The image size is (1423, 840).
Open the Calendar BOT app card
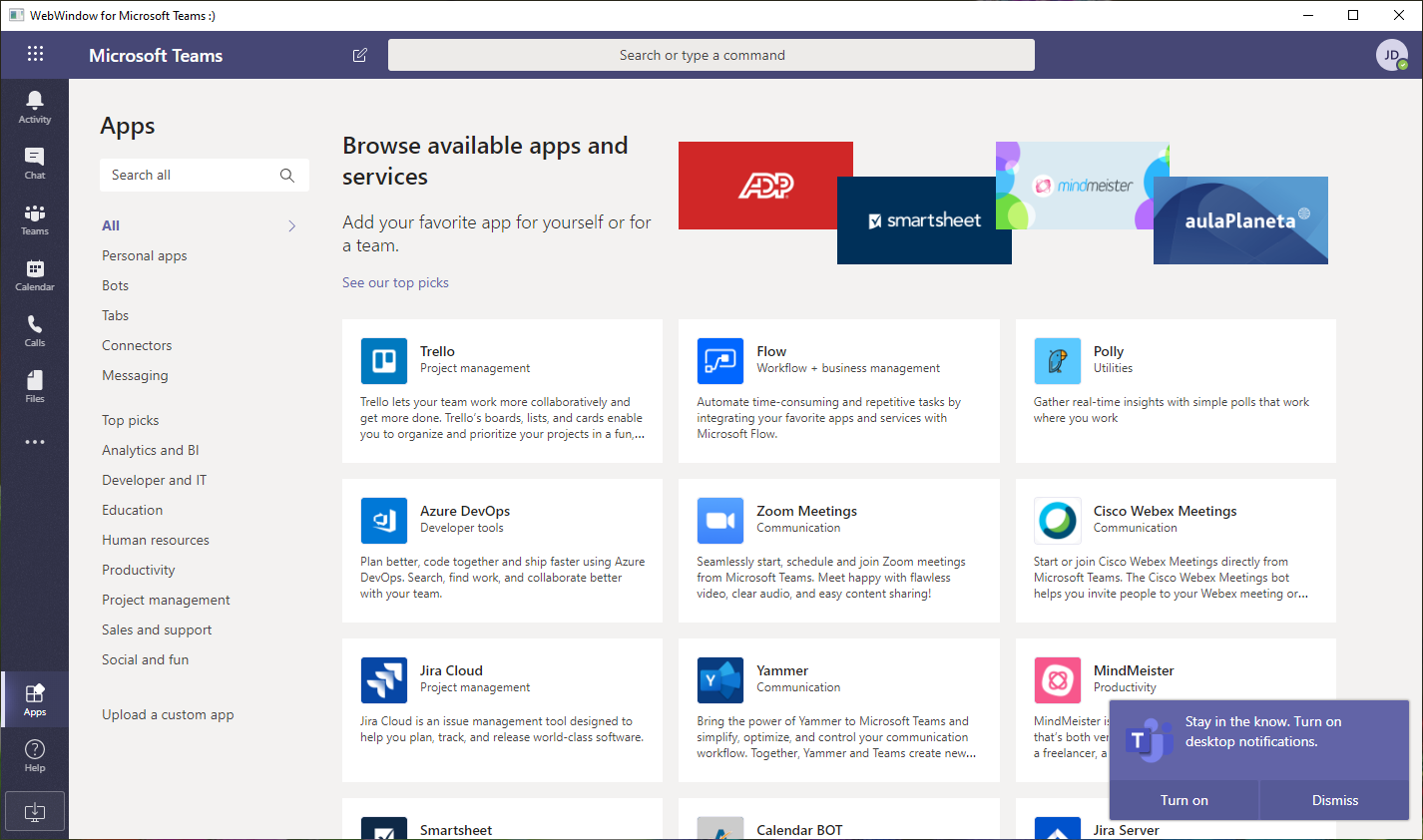[x=838, y=819]
